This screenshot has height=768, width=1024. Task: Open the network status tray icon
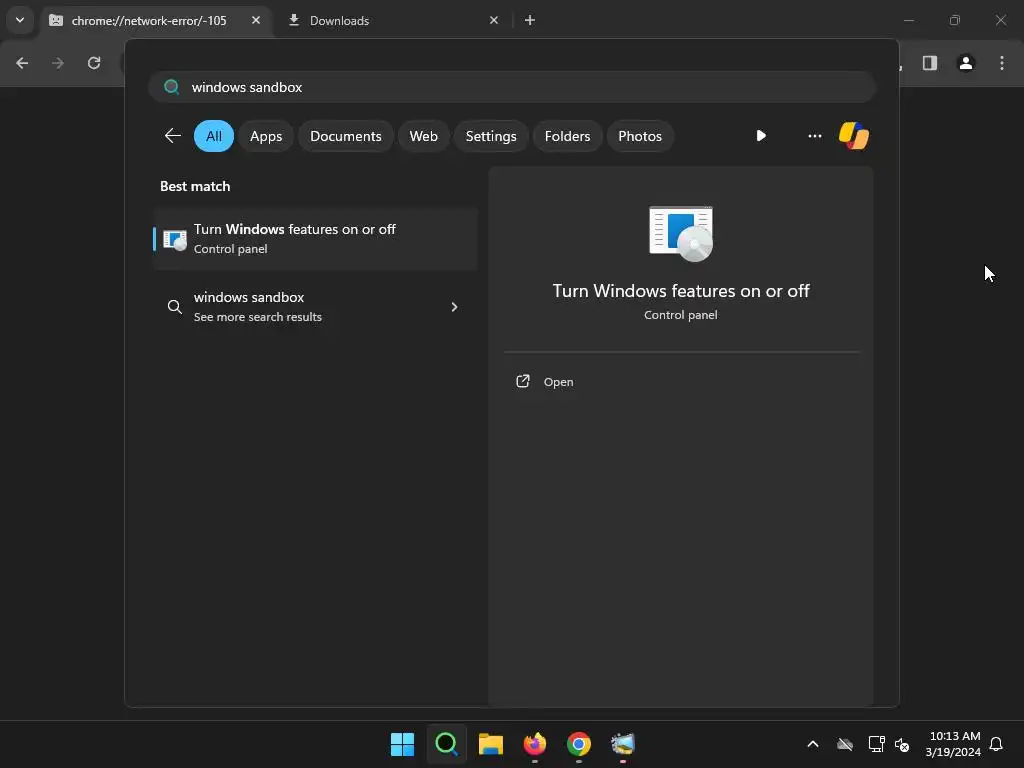[876, 744]
